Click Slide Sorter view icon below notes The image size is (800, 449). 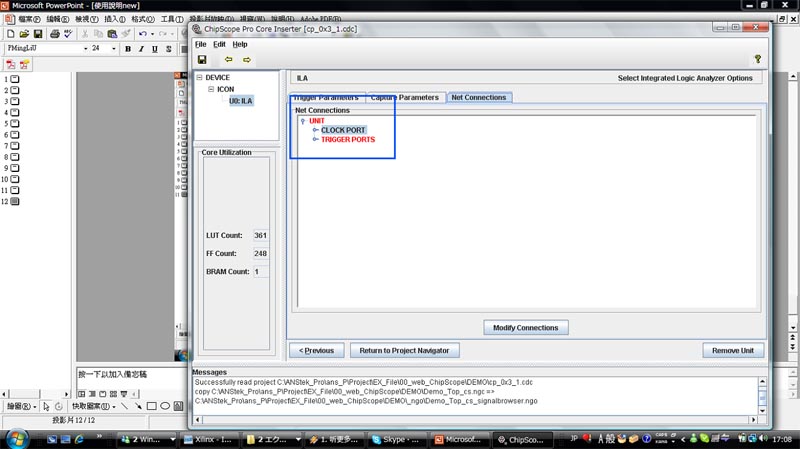click(113, 394)
